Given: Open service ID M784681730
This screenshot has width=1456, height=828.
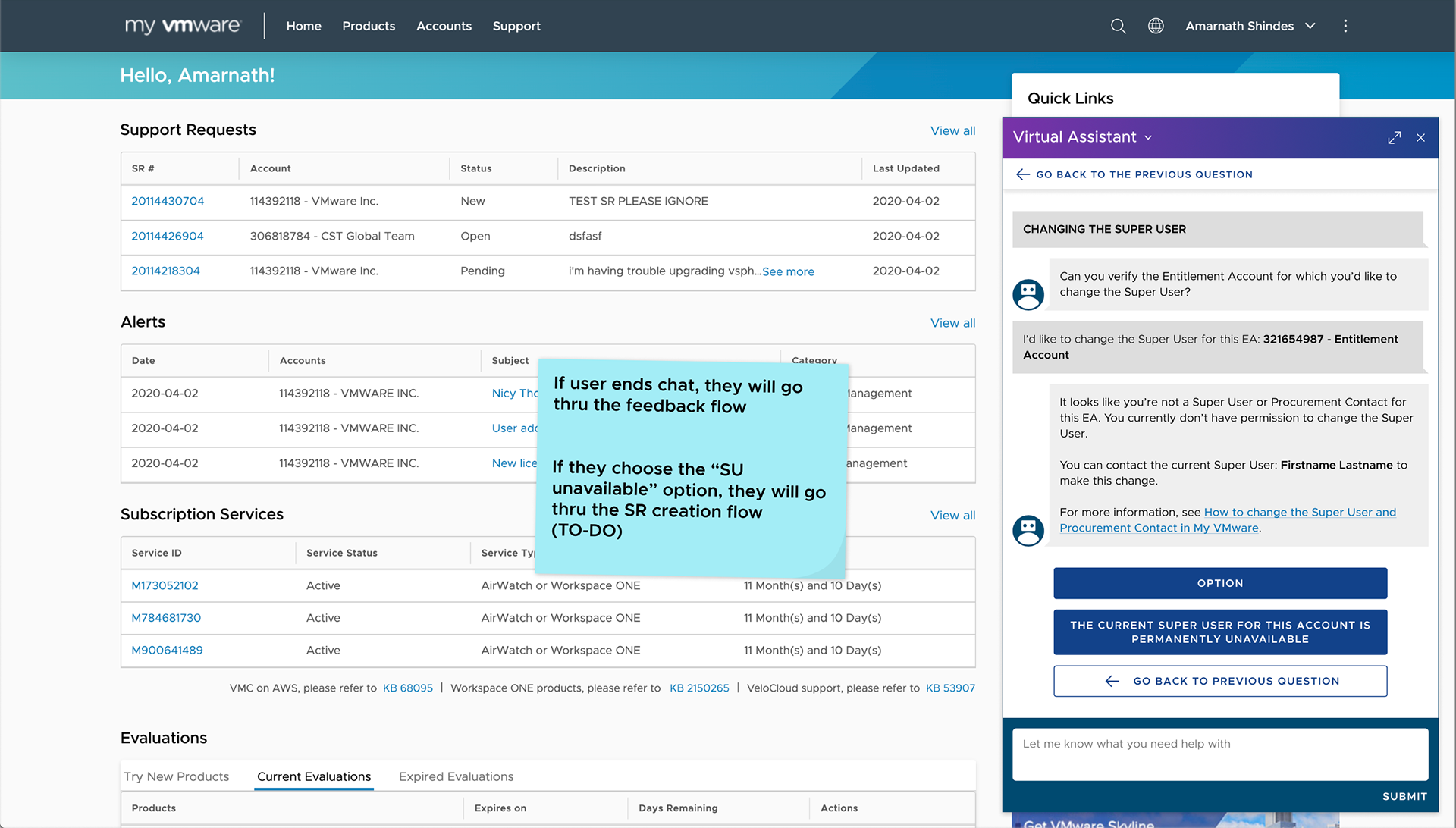Looking at the screenshot, I should coord(166,618).
